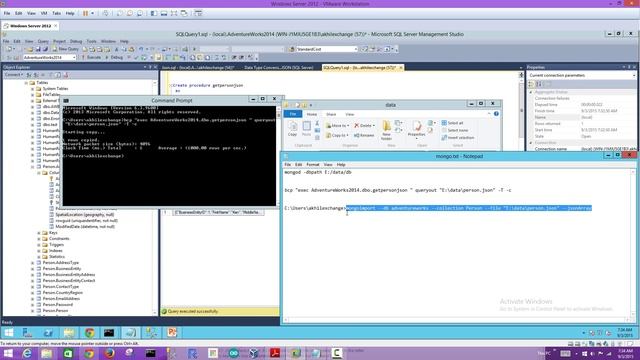
Task: Click New folder icon in Explorer ribbon
Action: [x=386, y=130]
